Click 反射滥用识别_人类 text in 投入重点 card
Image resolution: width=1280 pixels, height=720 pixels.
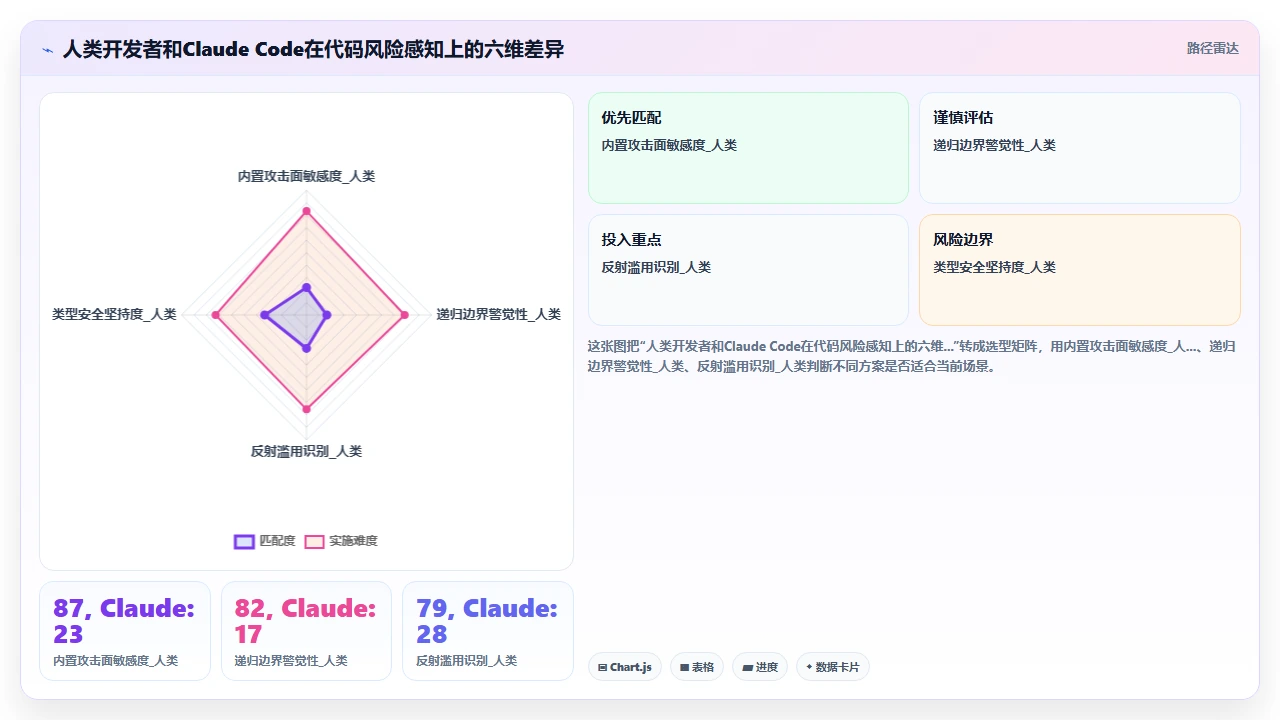pyautogui.click(x=656, y=267)
